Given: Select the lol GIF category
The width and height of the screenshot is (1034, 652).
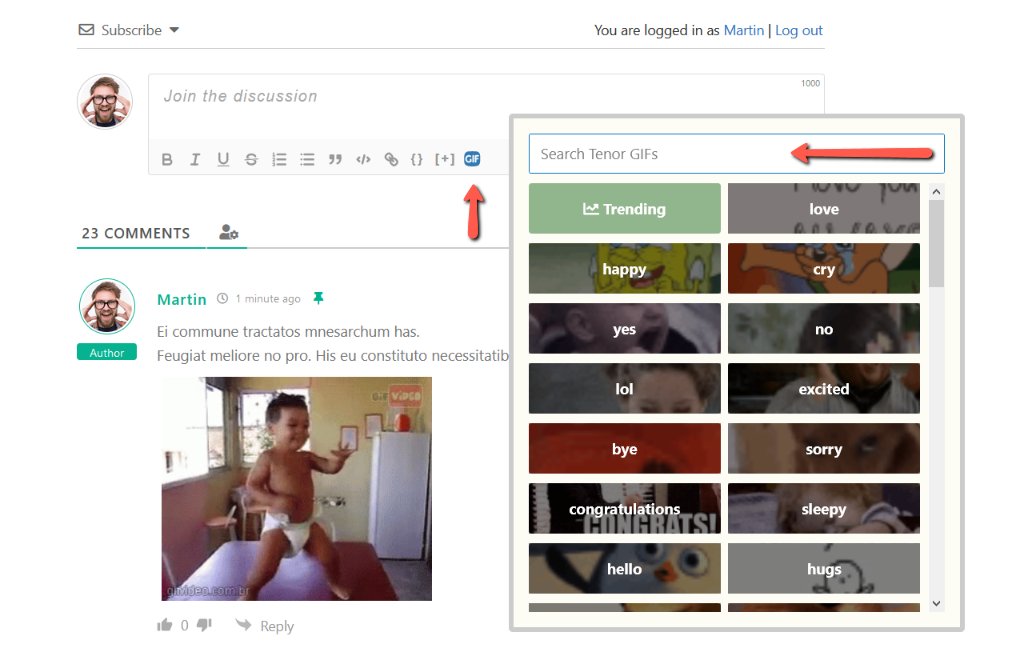Looking at the screenshot, I should (x=624, y=388).
